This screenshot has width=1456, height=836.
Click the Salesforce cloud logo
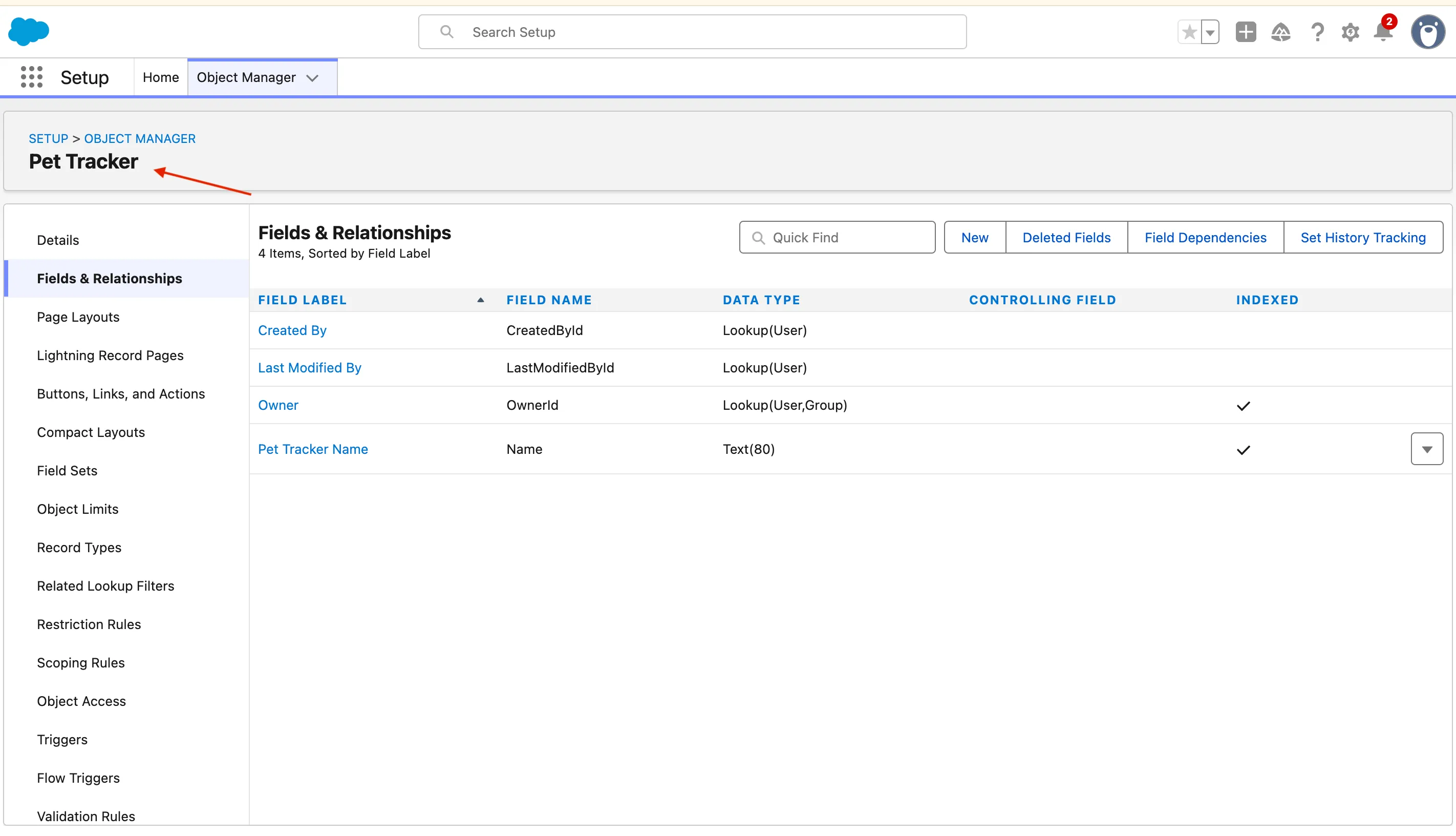[x=29, y=32]
